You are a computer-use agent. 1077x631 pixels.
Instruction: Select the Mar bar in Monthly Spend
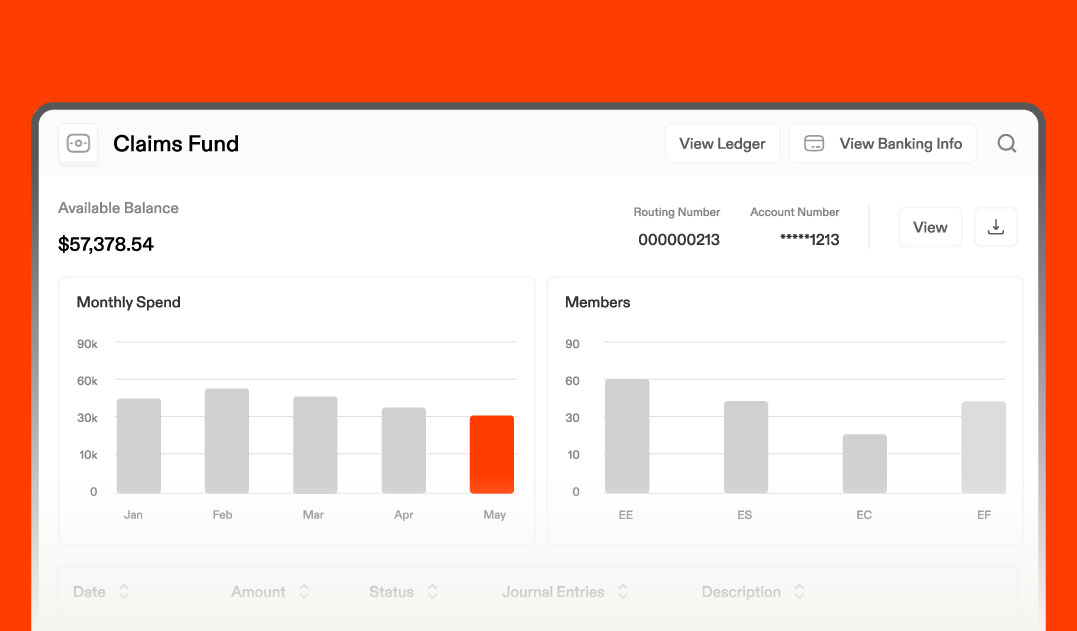[x=315, y=445]
